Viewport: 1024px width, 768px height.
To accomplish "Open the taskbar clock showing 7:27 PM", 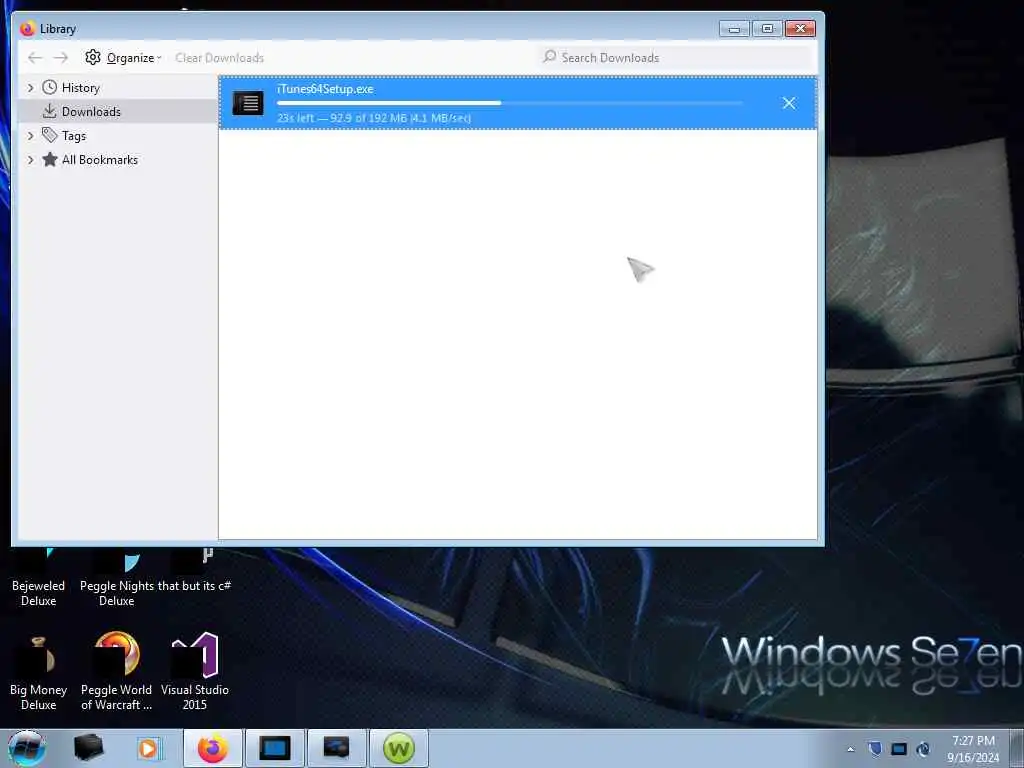I will tap(973, 749).
